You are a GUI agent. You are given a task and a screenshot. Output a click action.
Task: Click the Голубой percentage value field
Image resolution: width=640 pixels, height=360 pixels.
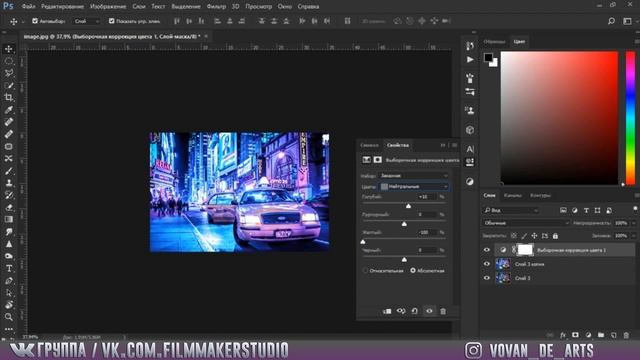[x=426, y=197]
